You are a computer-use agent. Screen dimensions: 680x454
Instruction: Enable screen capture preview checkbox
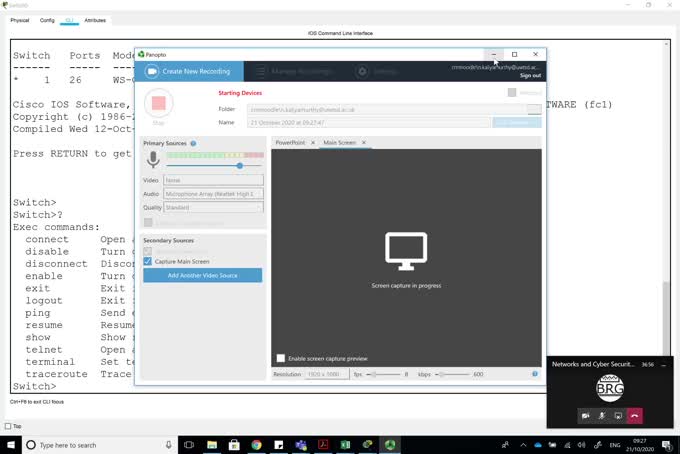[280, 358]
